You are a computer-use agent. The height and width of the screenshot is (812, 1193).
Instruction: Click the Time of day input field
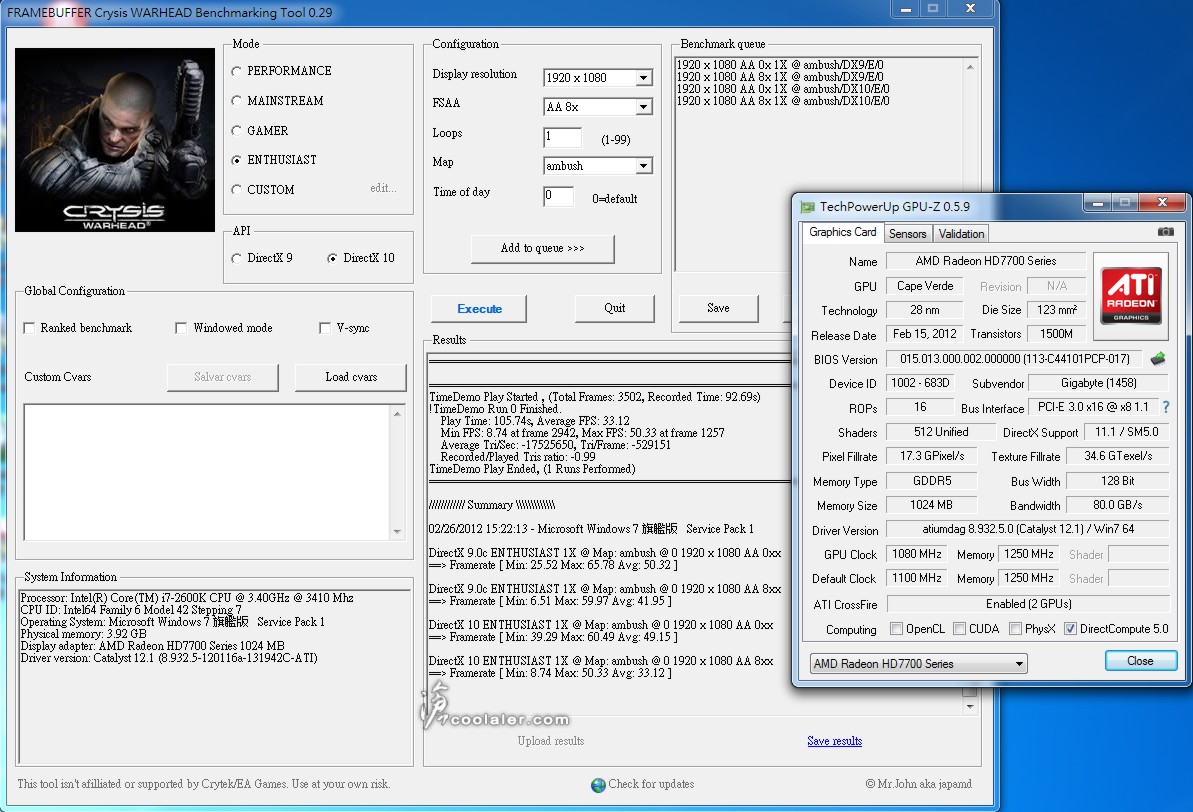pyautogui.click(x=558, y=196)
